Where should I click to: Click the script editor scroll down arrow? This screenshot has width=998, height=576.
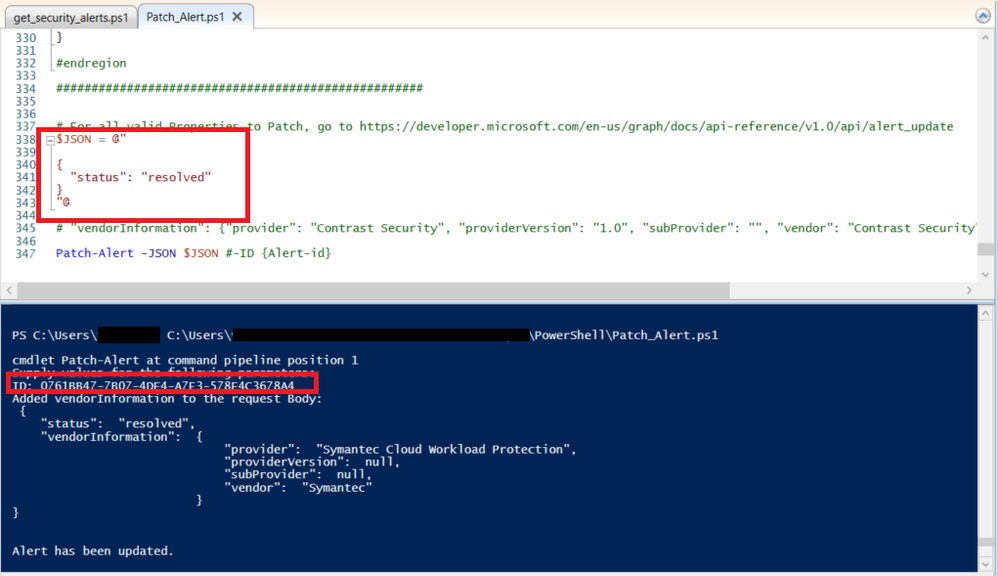[x=985, y=275]
